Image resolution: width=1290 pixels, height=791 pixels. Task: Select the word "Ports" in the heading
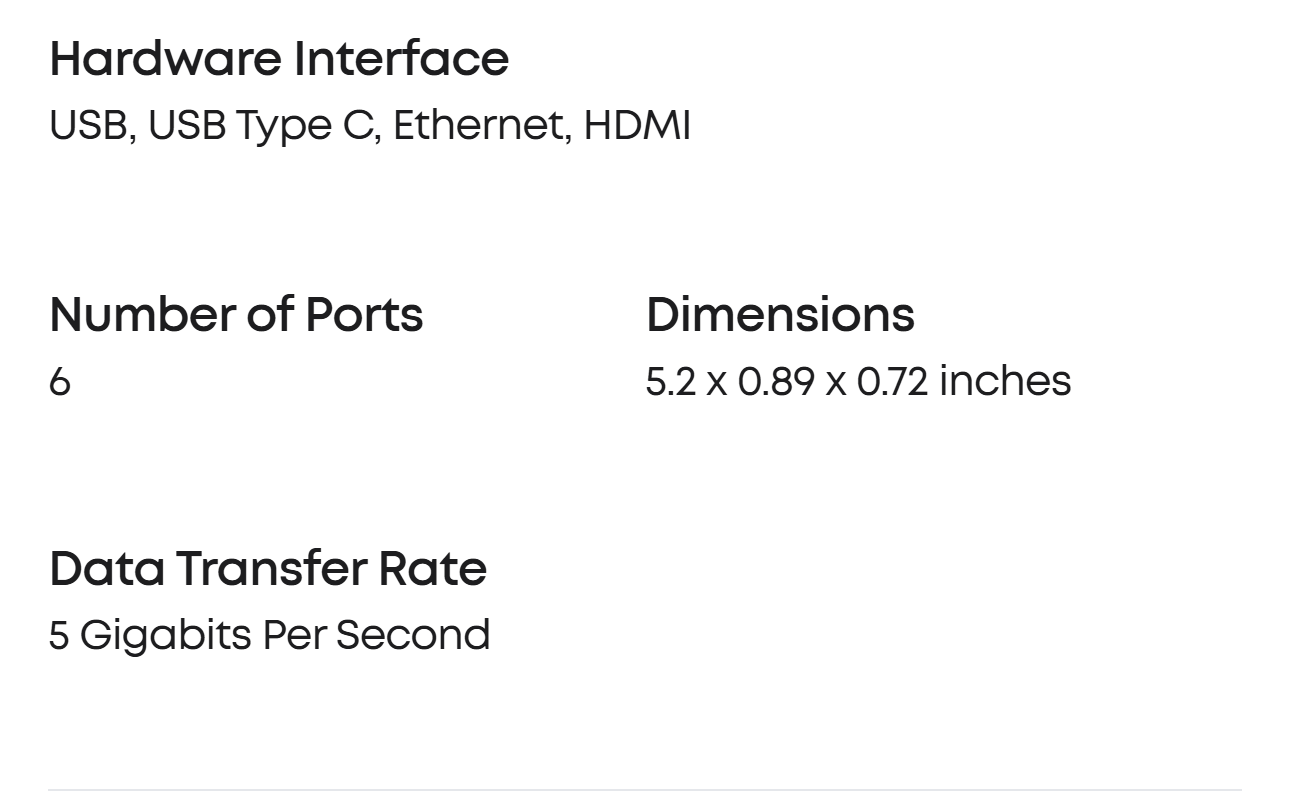click(x=364, y=315)
